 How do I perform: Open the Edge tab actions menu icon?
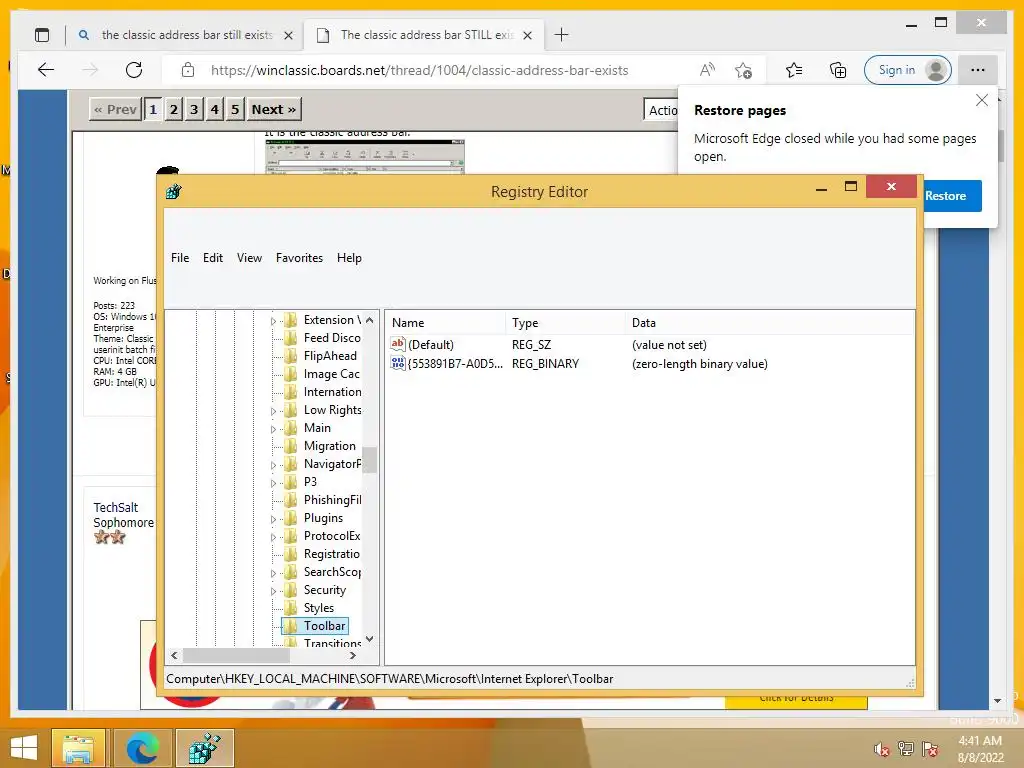coord(42,35)
